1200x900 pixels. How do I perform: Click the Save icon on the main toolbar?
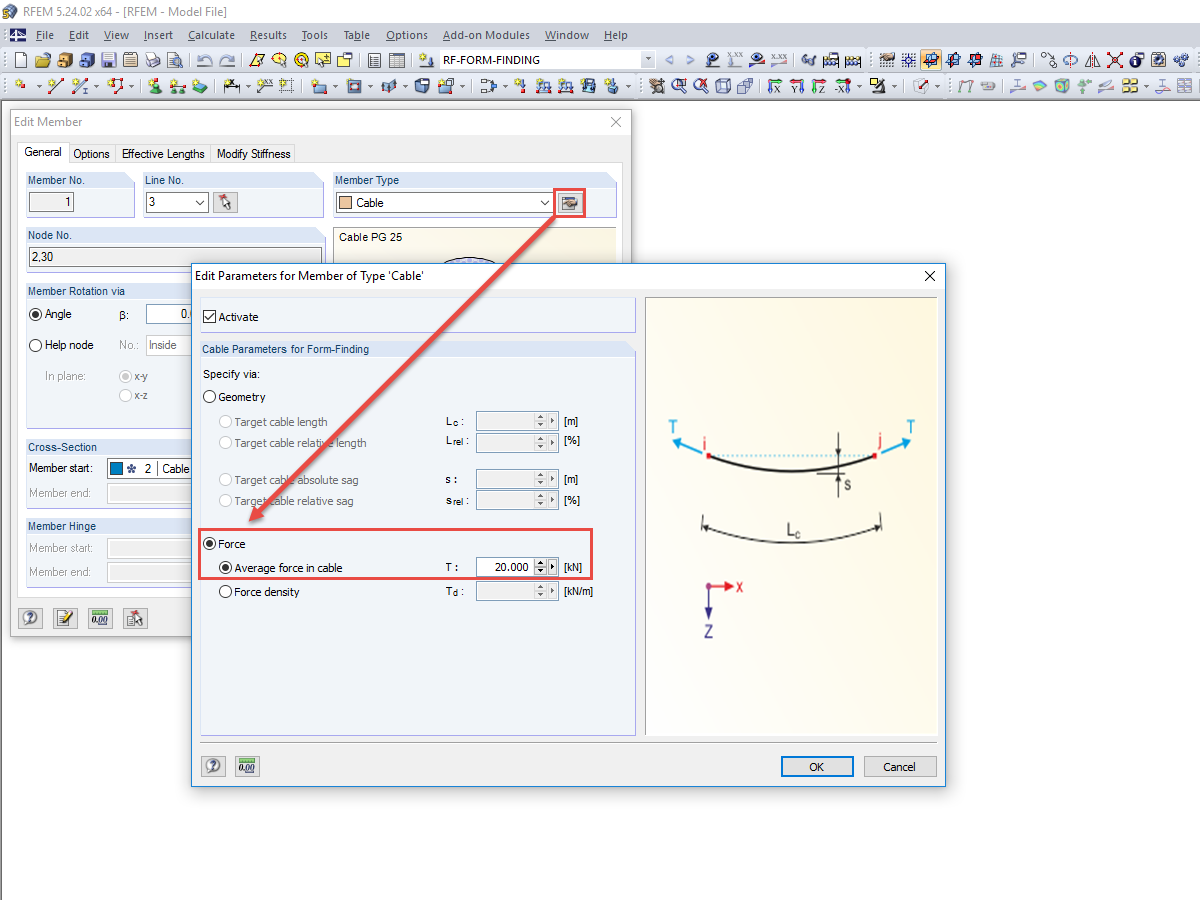tap(108, 59)
